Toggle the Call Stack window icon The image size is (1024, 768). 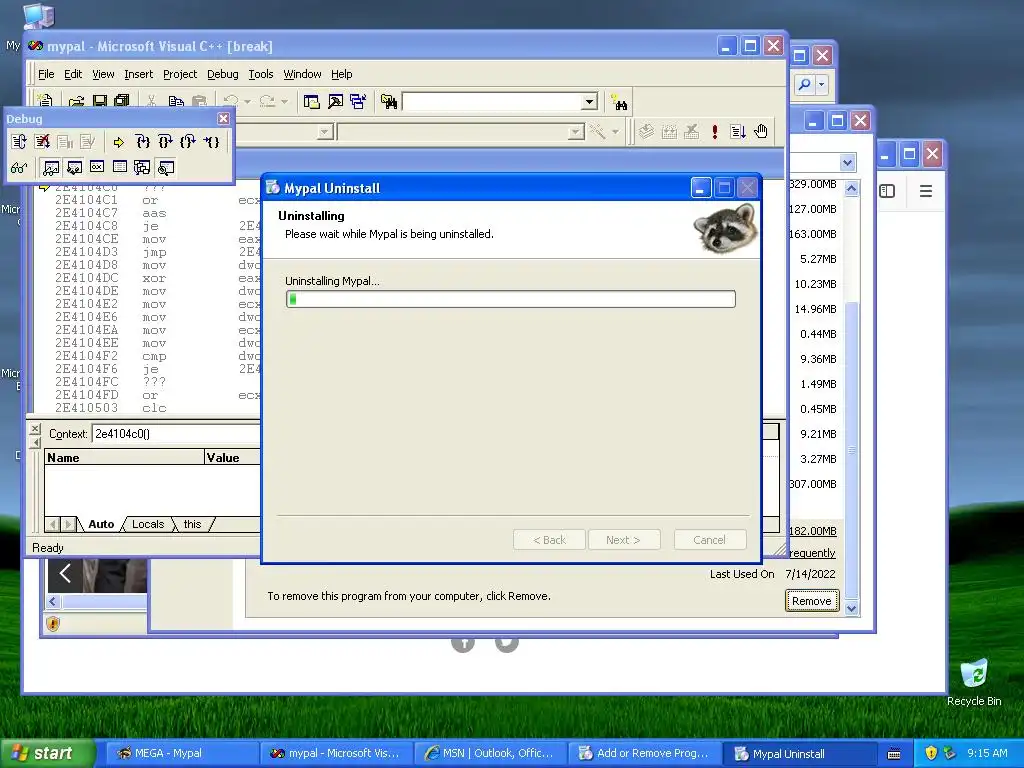pyautogui.click(x=142, y=168)
